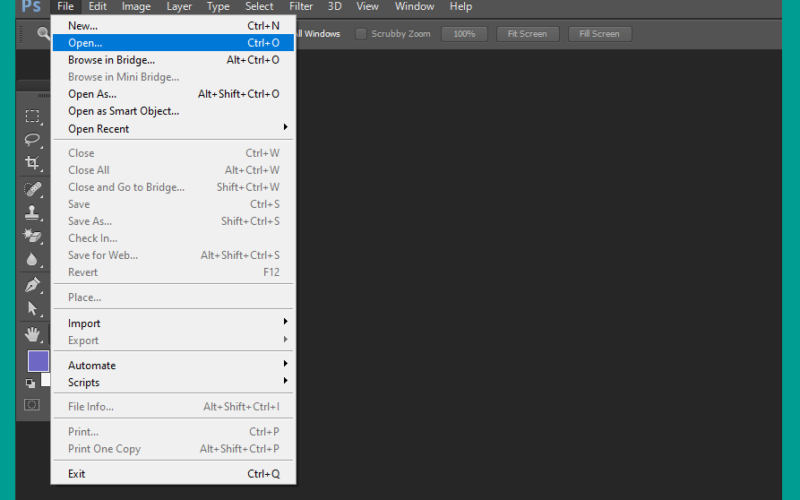Viewport: 800px width, 500px height.
Task: Click the Fit Screen button
Action: [528, 34]
